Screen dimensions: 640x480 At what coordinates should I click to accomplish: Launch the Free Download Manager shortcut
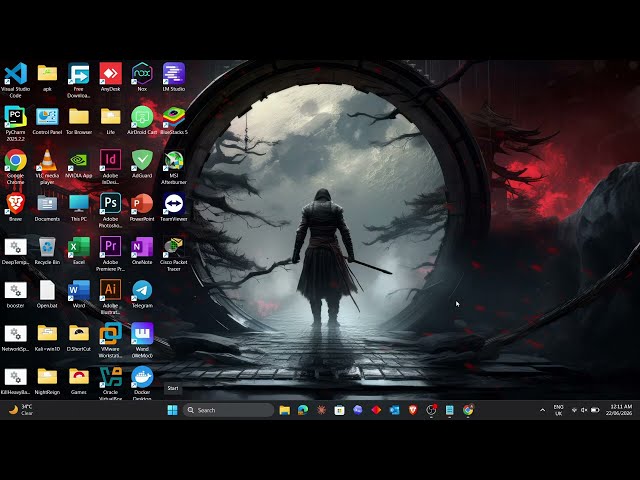pos(78,80)
